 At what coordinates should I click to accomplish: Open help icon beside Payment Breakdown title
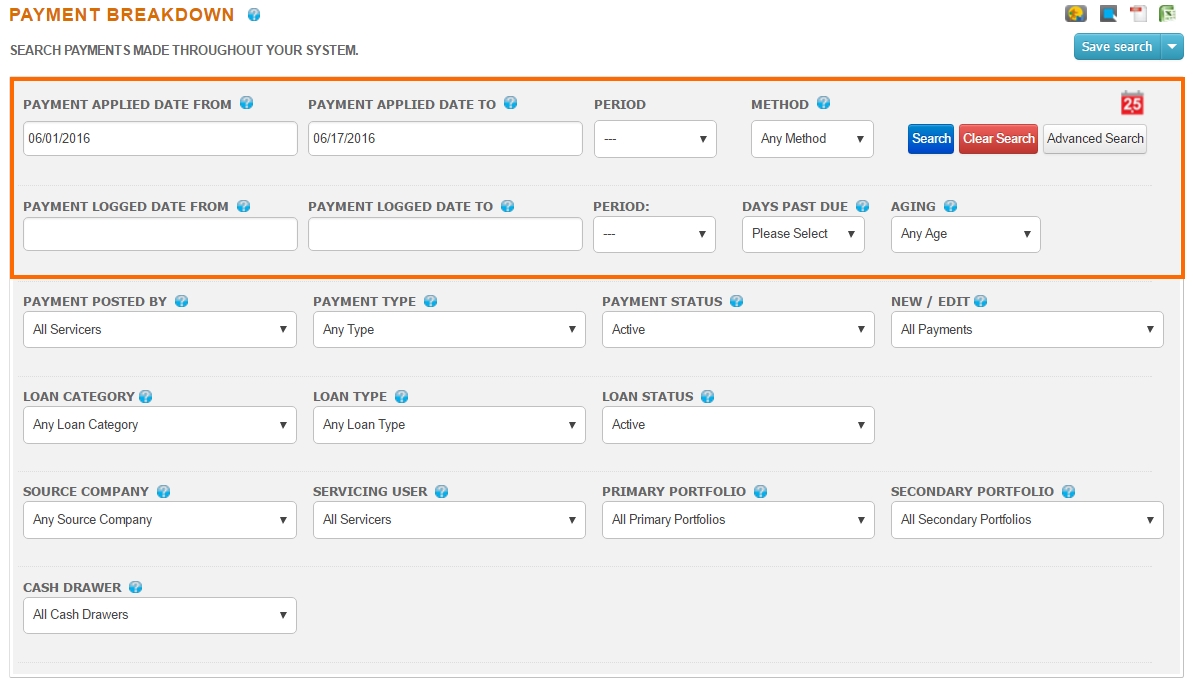pos(254,14)
